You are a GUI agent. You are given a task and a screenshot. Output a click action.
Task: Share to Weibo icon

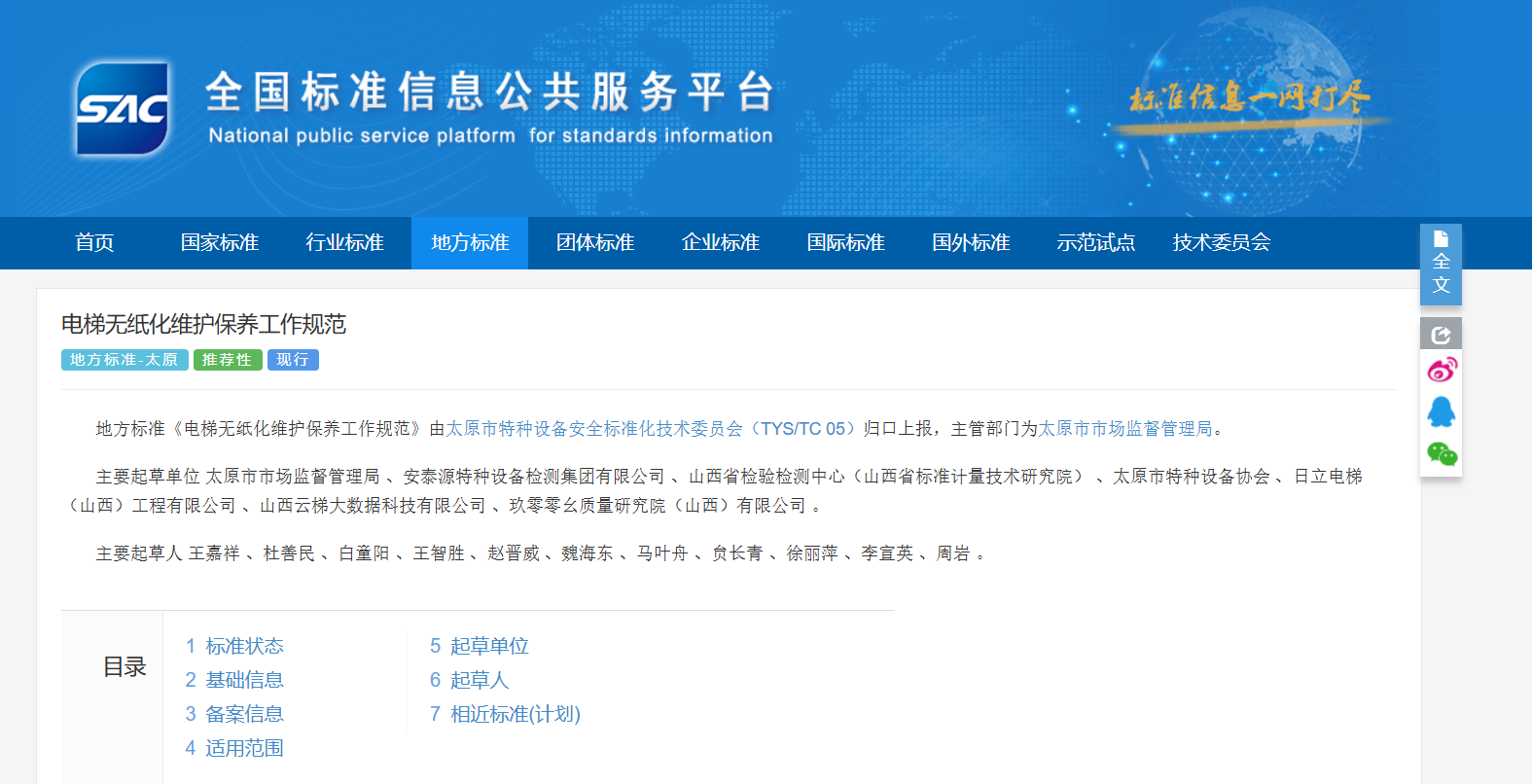[1442, 371]
